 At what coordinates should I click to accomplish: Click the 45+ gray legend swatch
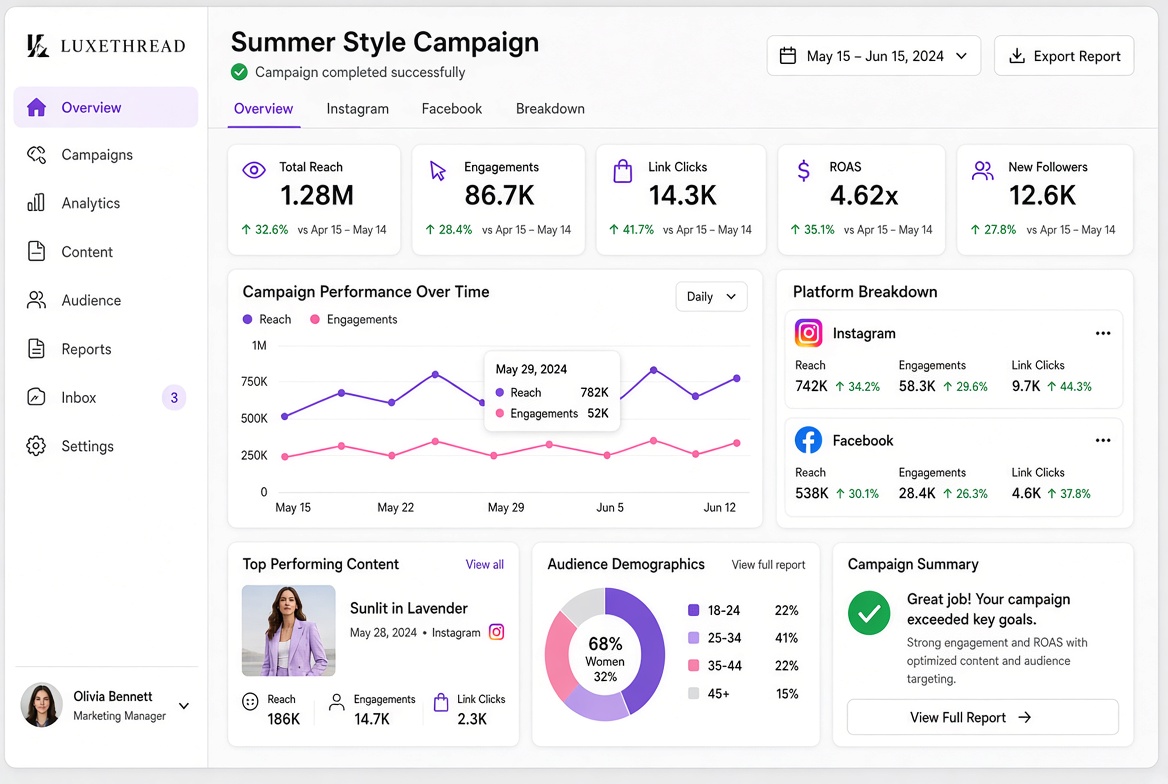point(694,693)
